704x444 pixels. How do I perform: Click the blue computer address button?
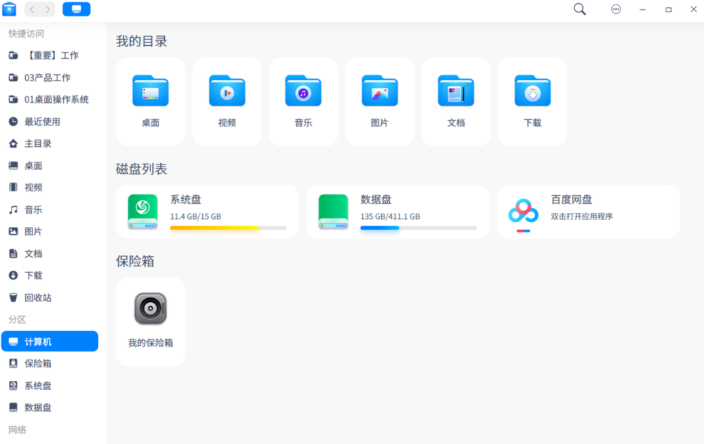coord(76,9)
